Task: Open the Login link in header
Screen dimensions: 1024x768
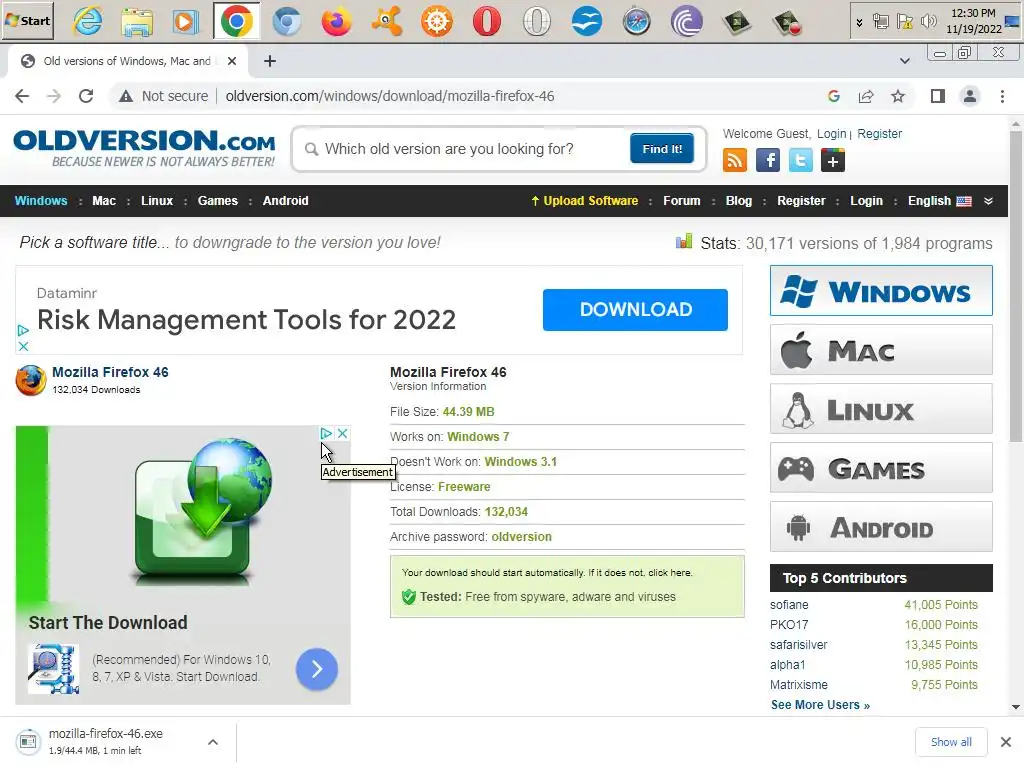Action: [x=831, y=133]
